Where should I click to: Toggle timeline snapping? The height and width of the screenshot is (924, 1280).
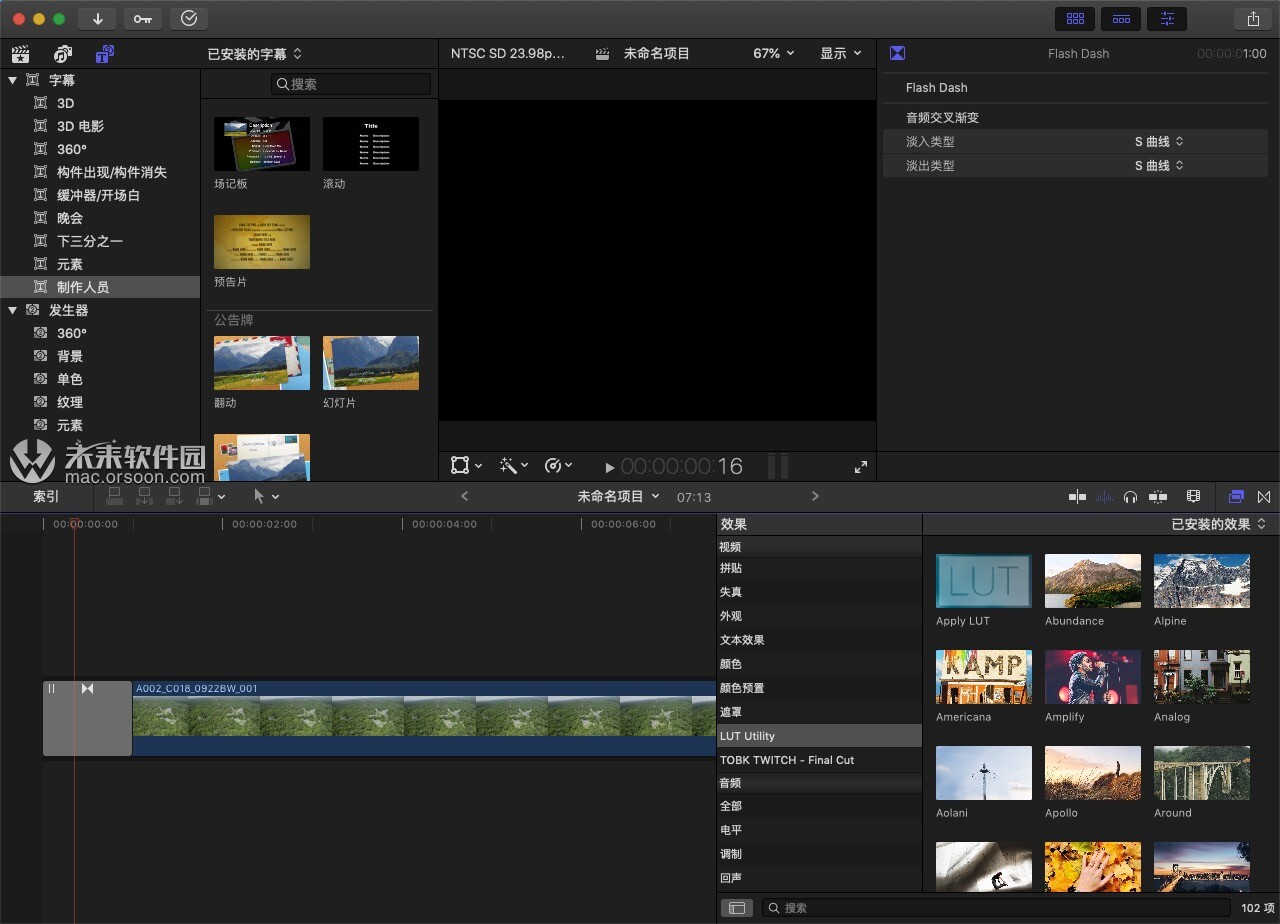point(1158,496)
